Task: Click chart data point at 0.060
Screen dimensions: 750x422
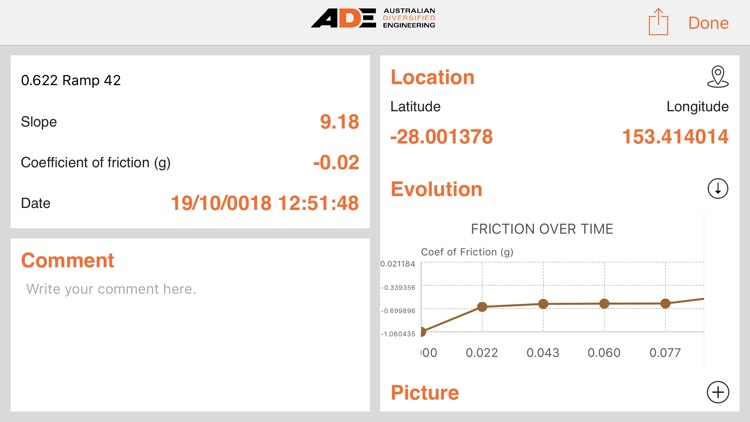Action: (x=604, y=303)
